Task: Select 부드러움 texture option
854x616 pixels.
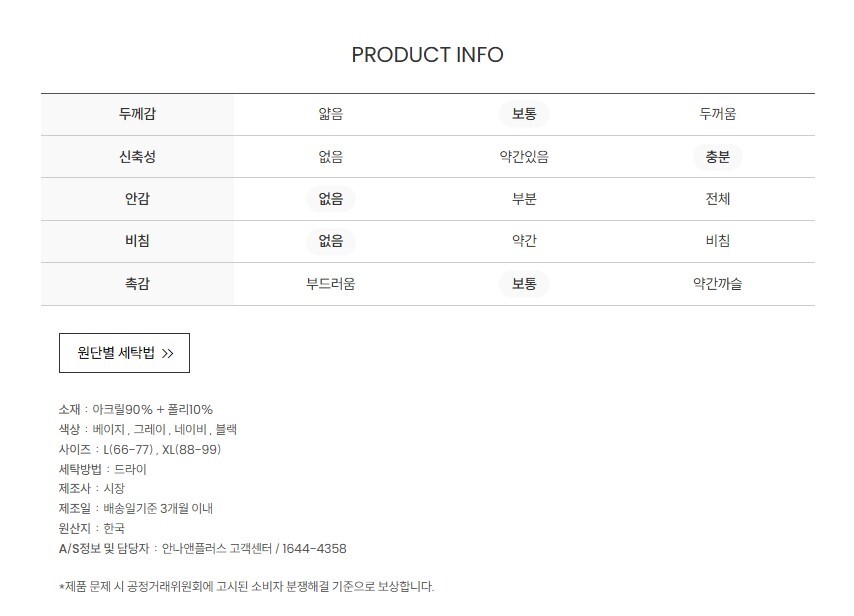Action: (330, 284)
